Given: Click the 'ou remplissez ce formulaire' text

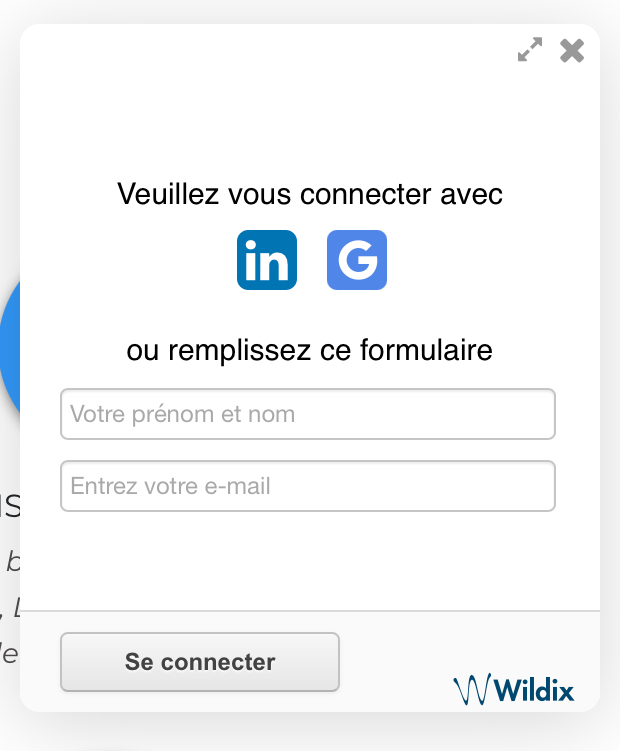Looking at the screenshot, I should [310, 350].
